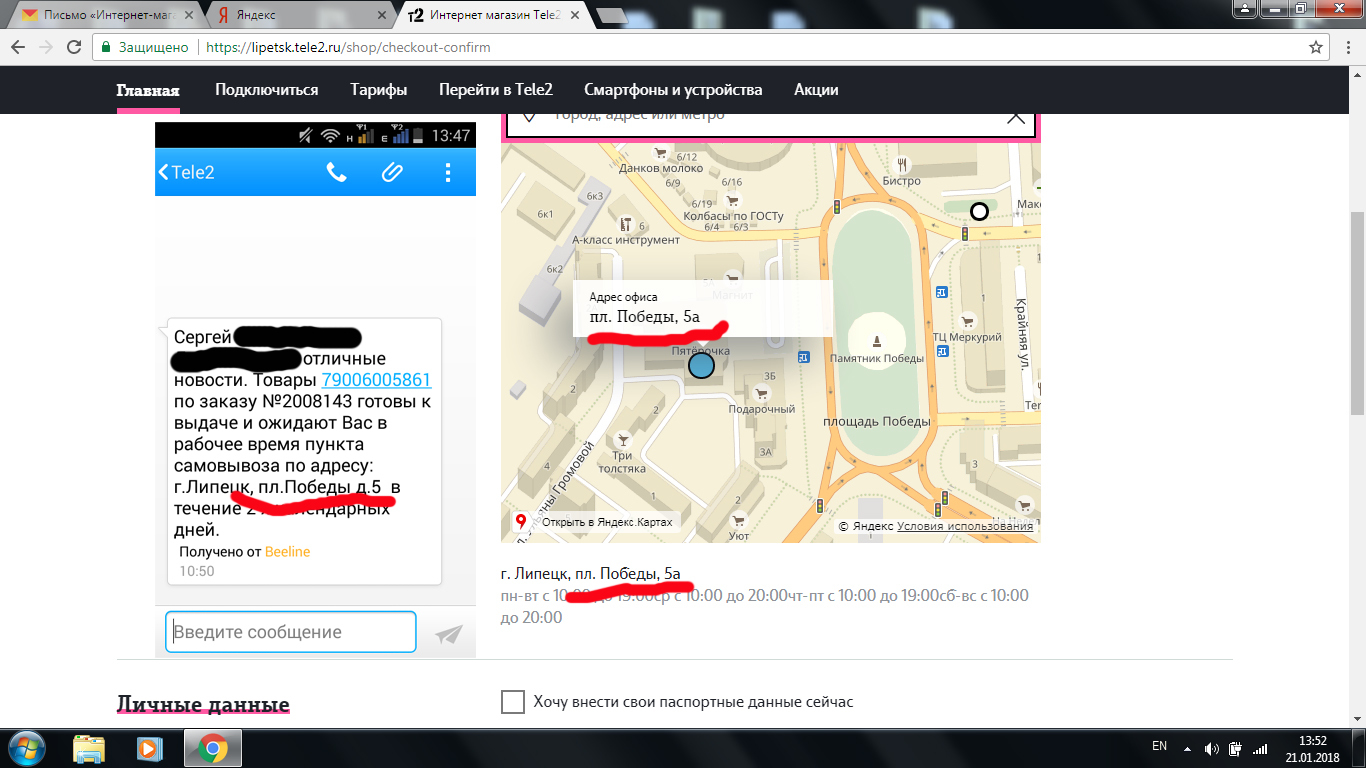The image size is (1366, 768).
Task: Click the Уют shopping cart icon on the map
Action: (739, 521)
